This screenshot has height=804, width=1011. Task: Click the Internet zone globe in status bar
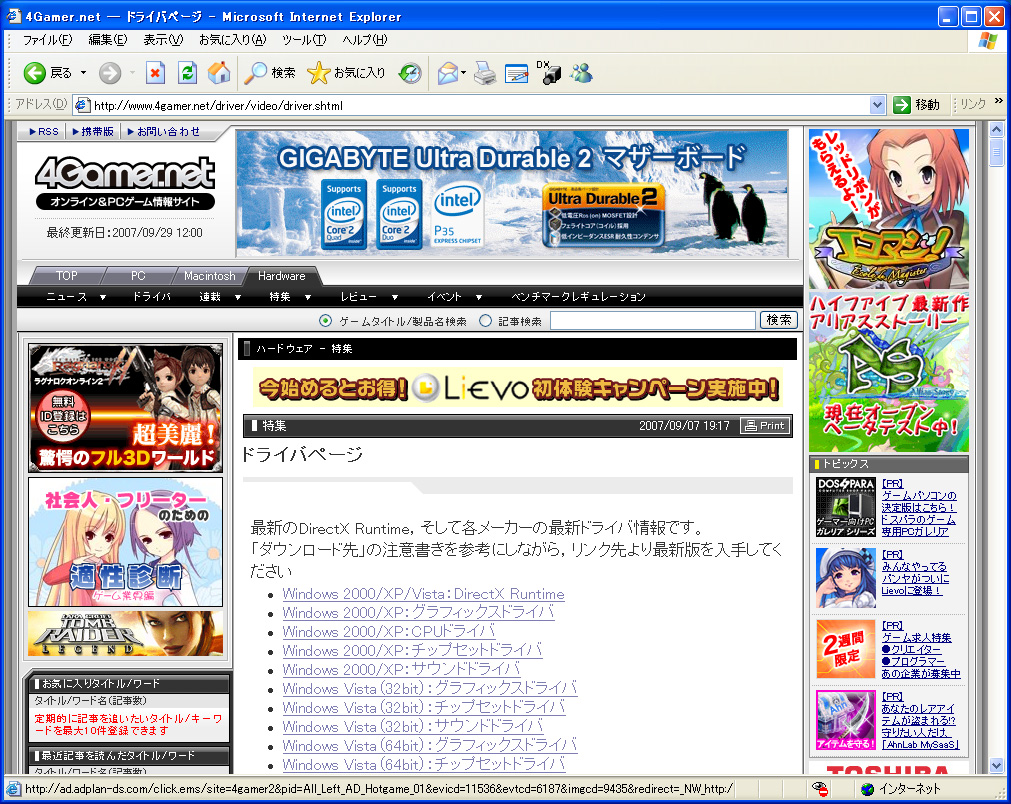(x=867, y=789)
